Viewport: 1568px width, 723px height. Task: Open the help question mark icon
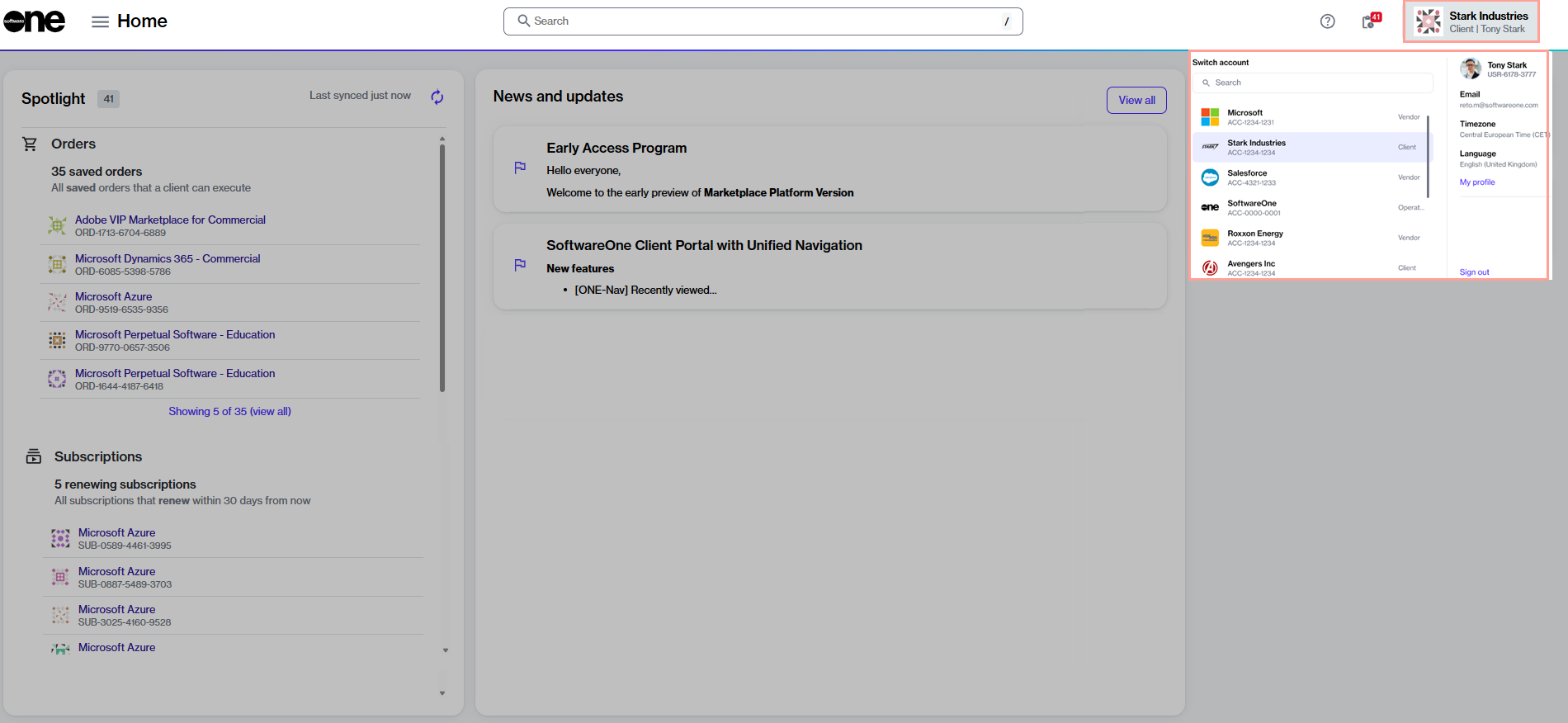coord(1327,21)
